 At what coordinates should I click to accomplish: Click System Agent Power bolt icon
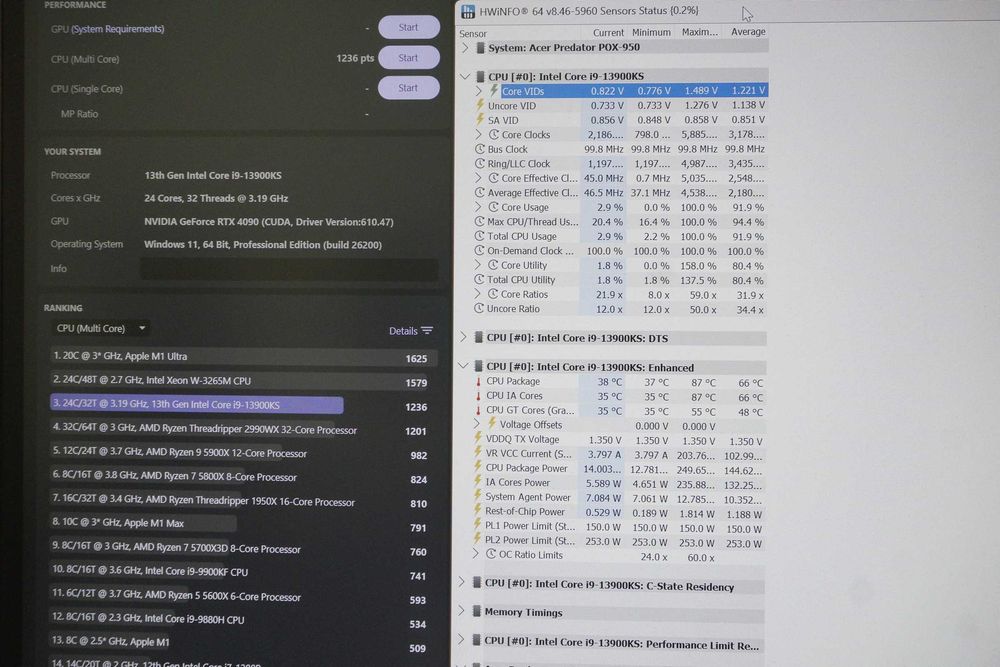tap(477, 495)
